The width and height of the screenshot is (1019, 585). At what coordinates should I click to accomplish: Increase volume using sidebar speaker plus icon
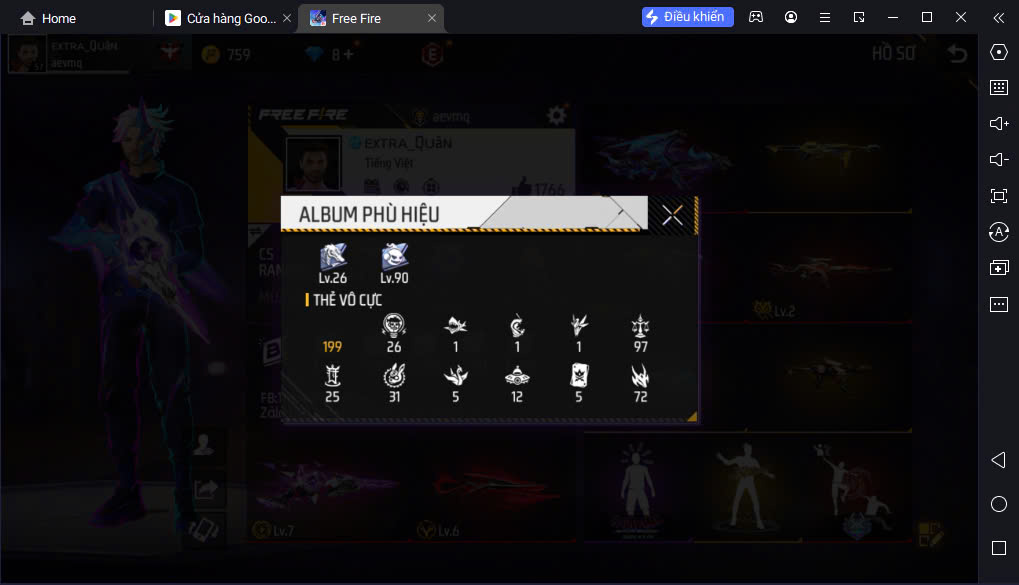(999, 124)
